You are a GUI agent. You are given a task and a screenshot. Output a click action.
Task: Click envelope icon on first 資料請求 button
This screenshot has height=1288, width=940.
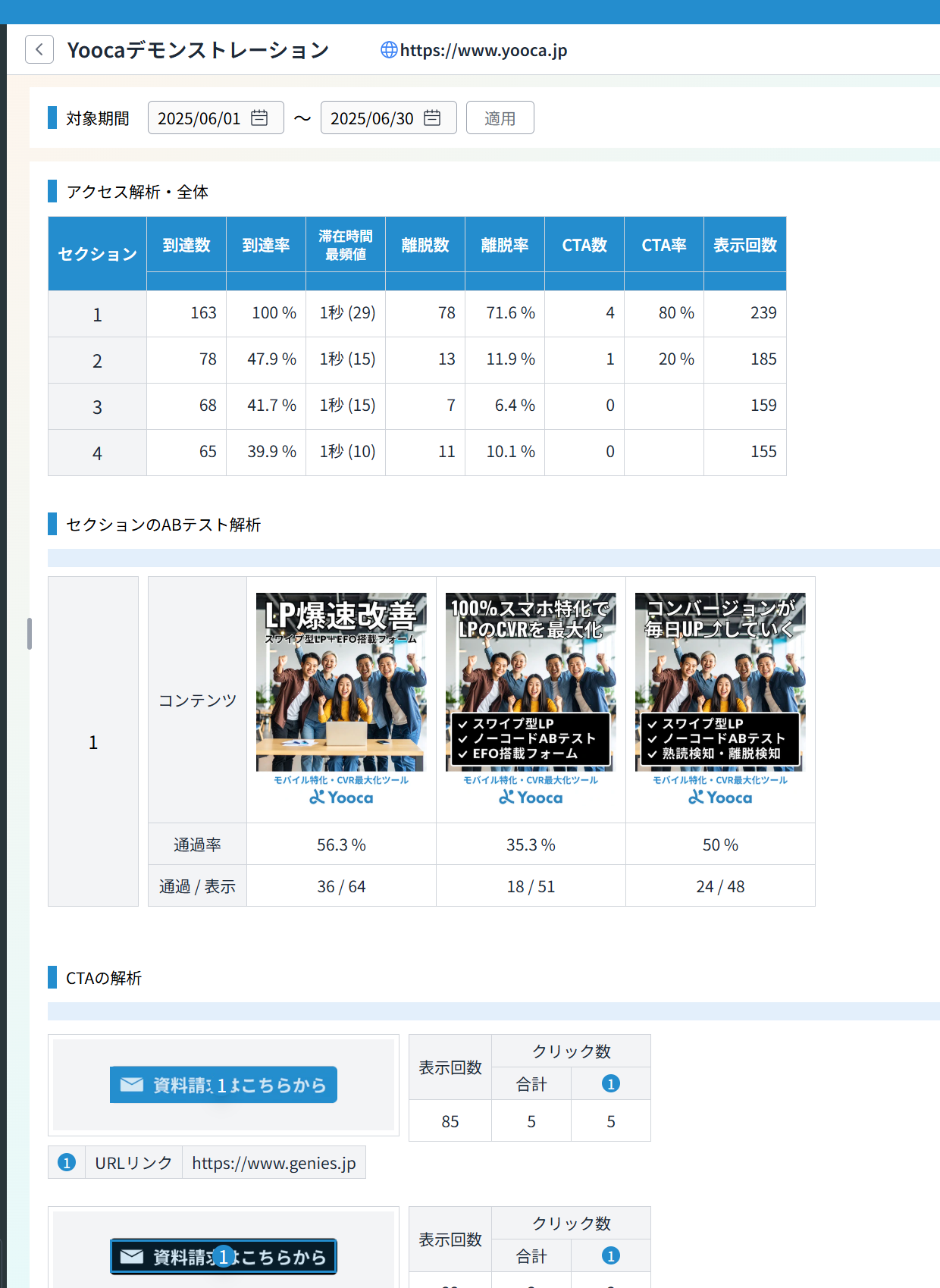[x=132, y=1085]
